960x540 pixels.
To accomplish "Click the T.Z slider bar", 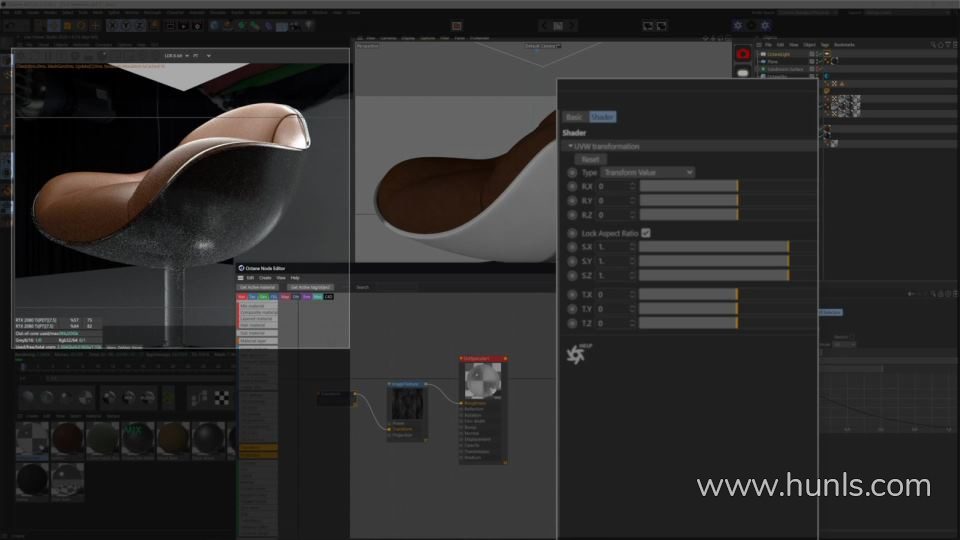I will tap(689, 323).
